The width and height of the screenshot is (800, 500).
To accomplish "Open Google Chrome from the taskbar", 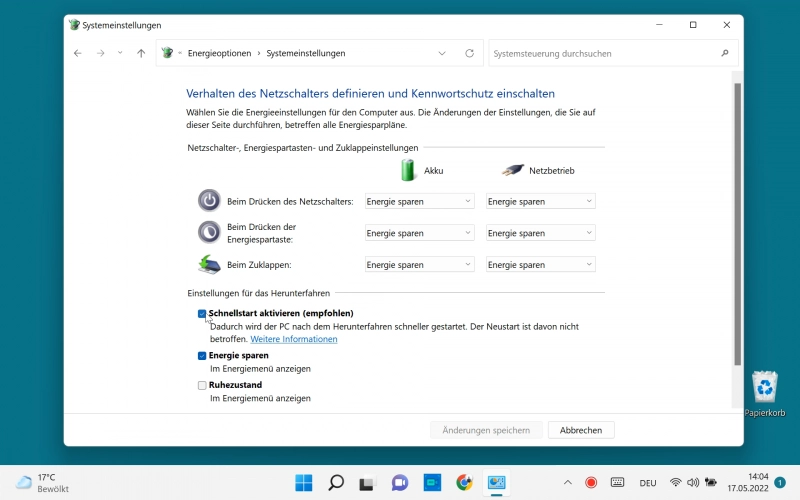I will coord(464,482).
